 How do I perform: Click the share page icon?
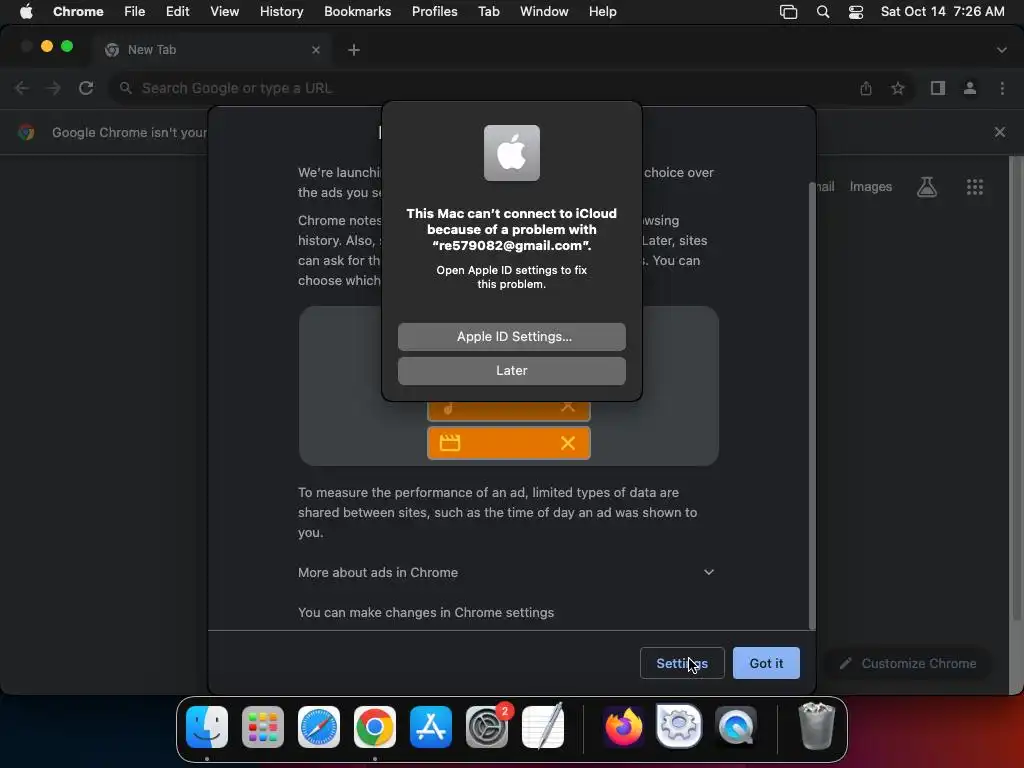point(866,88)
